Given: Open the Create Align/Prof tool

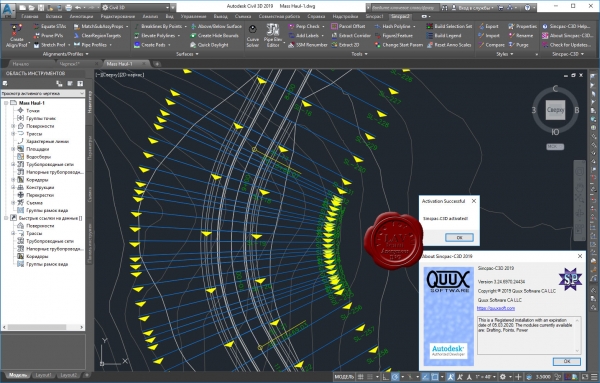Looking at the screenshot, I should [x=16, y=35].
